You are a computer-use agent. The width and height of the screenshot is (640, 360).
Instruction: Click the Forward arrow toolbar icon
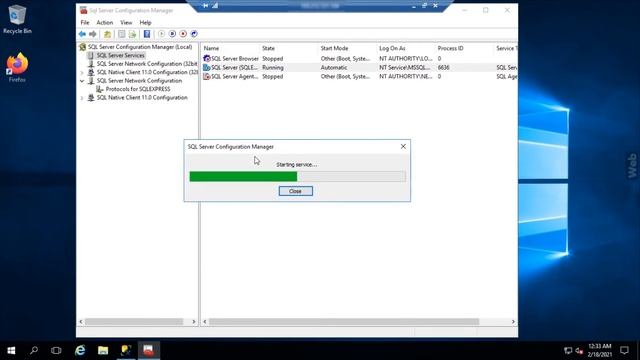(x=93, y=34)
